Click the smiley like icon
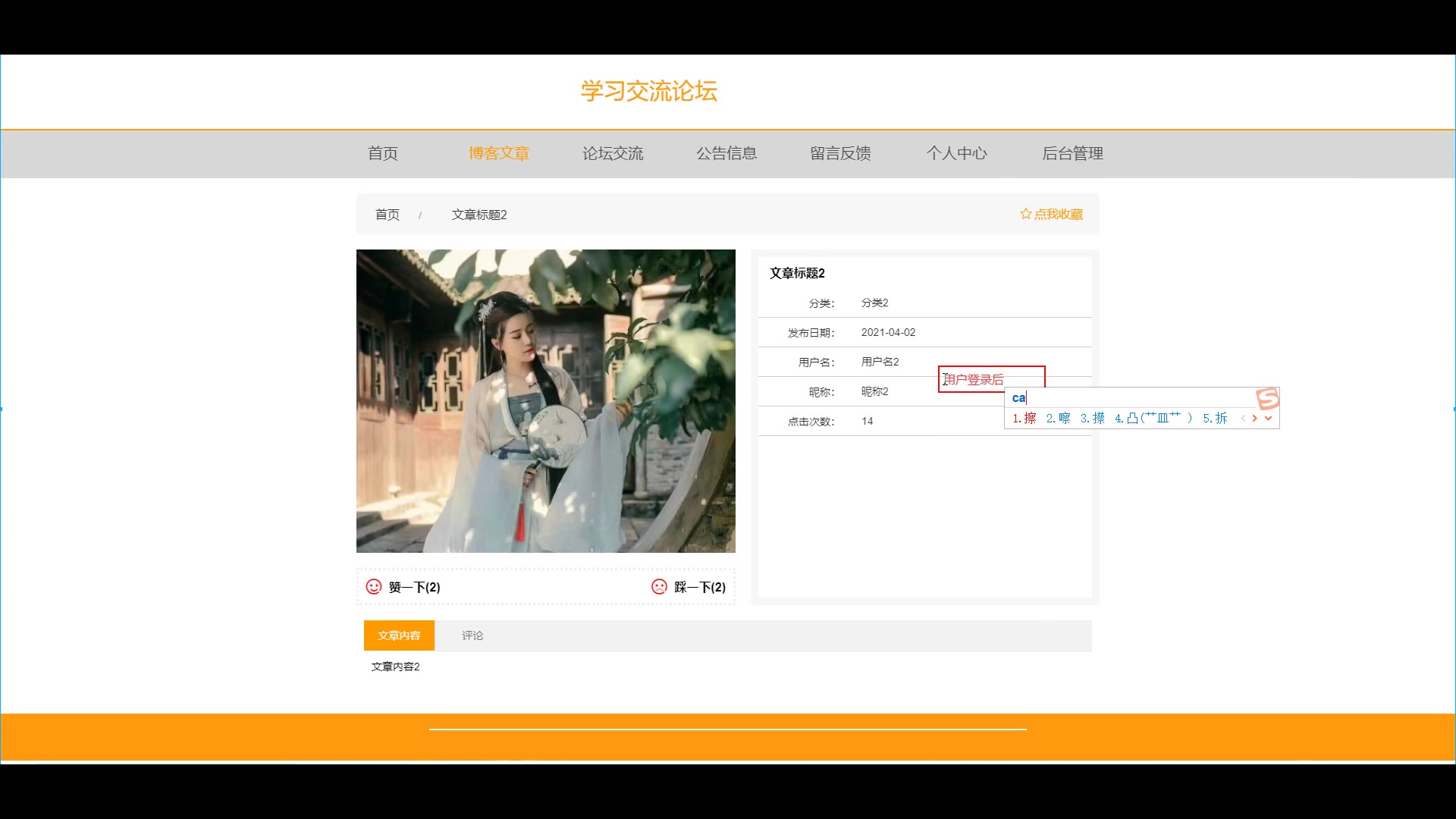1456x819 pixels. [374, 587]
